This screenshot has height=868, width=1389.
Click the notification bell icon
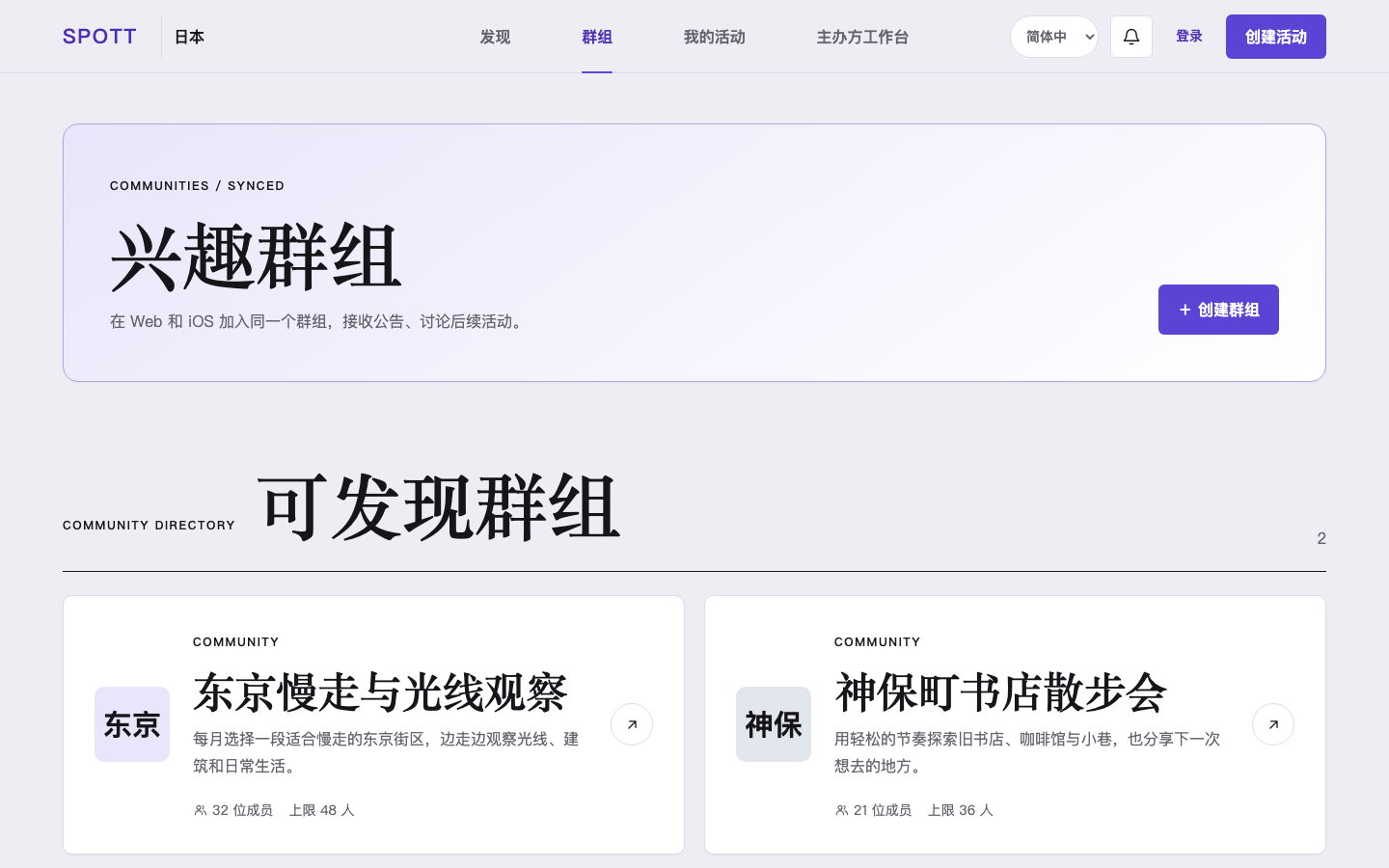(1131, 37)
